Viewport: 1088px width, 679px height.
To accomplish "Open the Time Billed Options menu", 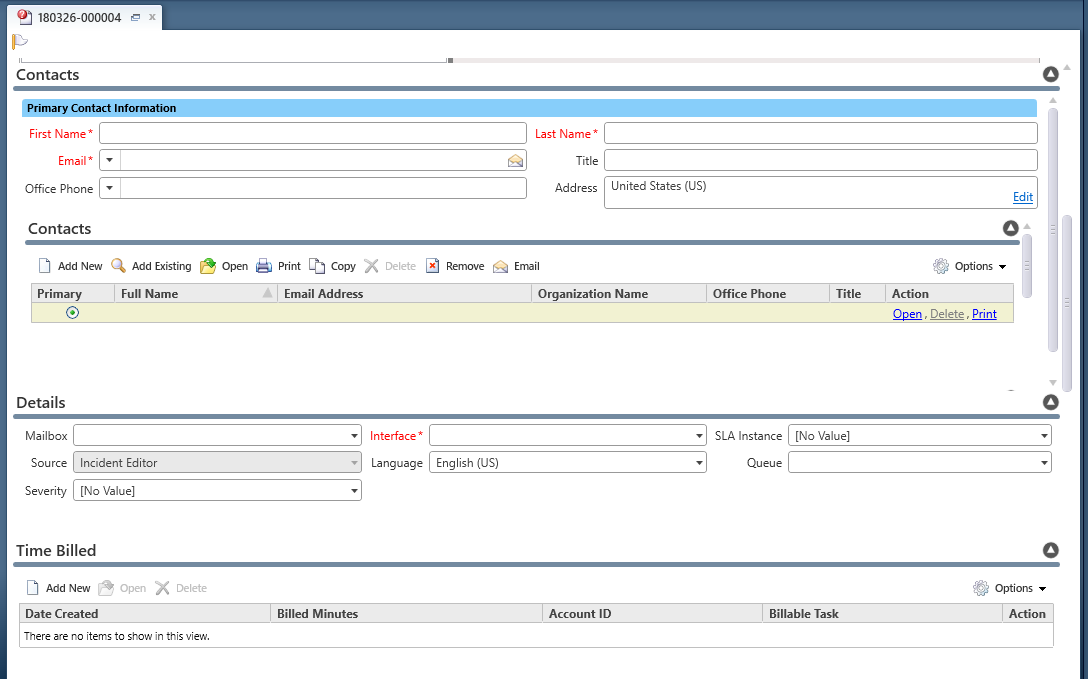I will coord(1010,588).
